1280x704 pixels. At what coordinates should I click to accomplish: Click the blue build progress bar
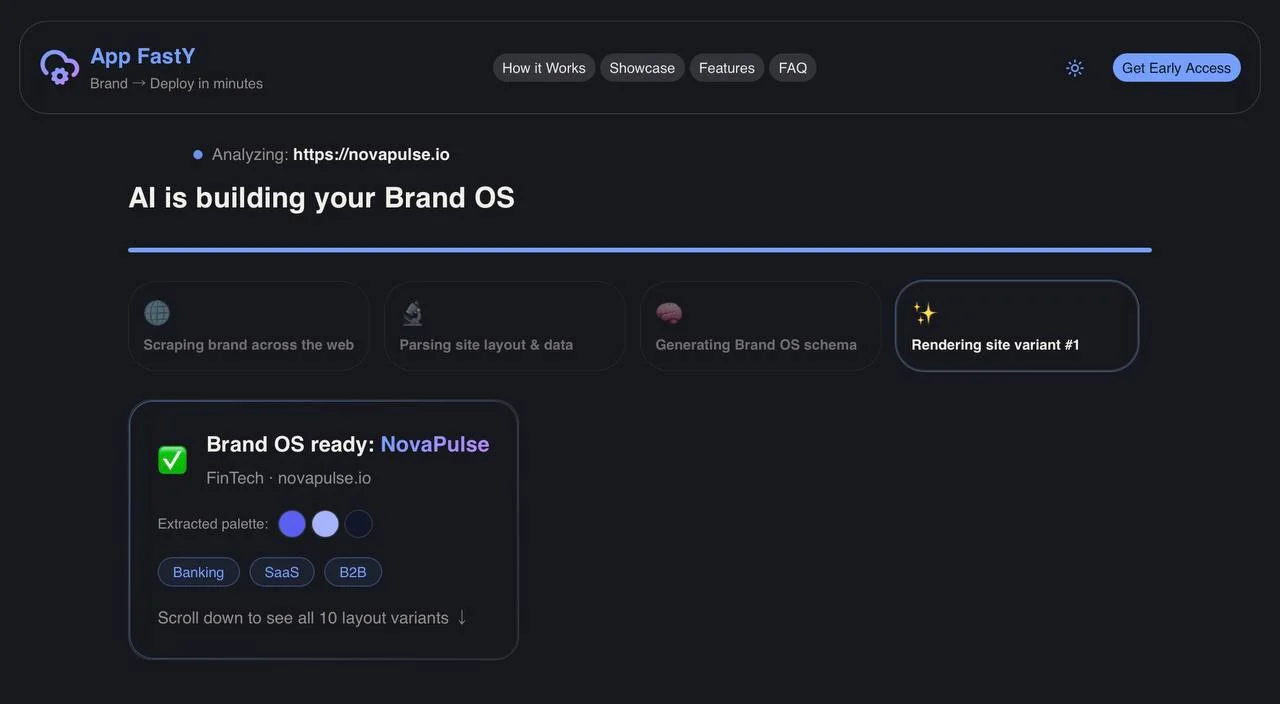pos(640,250)
